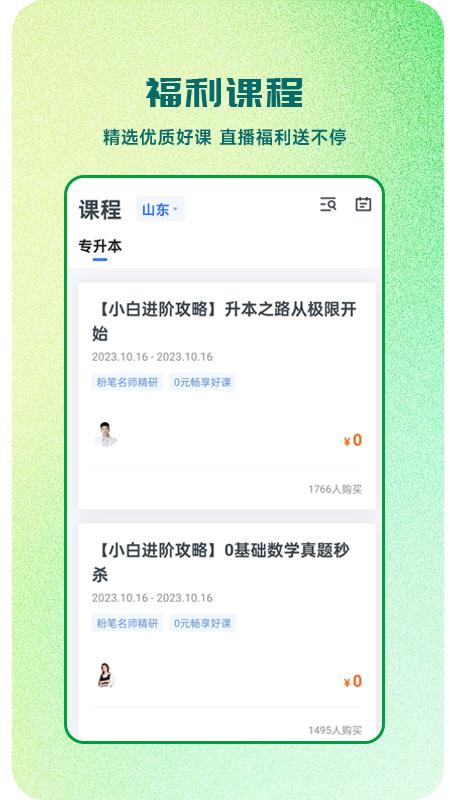Tap the ¥0 price on first course
The image size is (450, 800).
[x=353, y=440]
